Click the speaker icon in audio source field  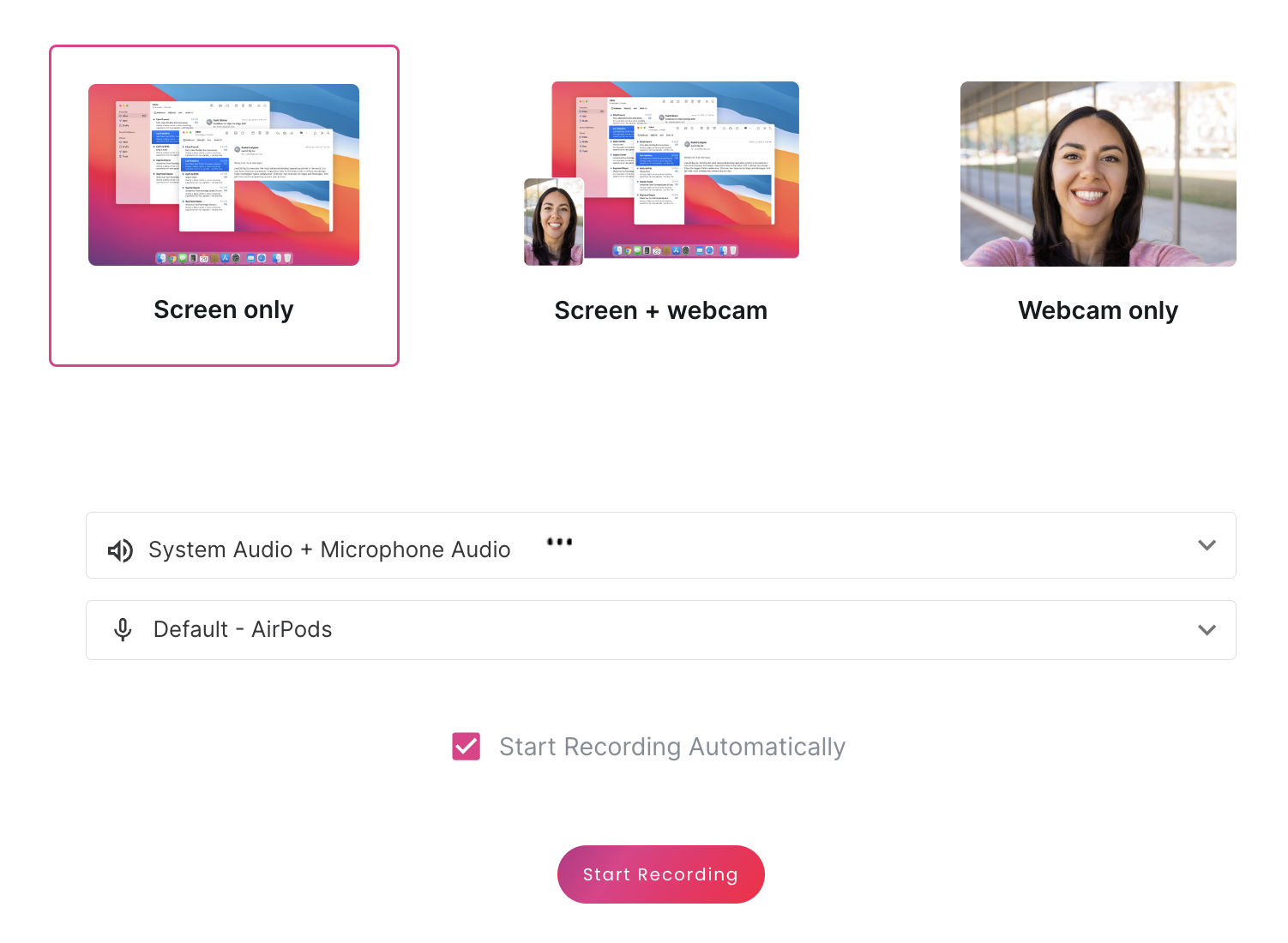click(120, 550)
